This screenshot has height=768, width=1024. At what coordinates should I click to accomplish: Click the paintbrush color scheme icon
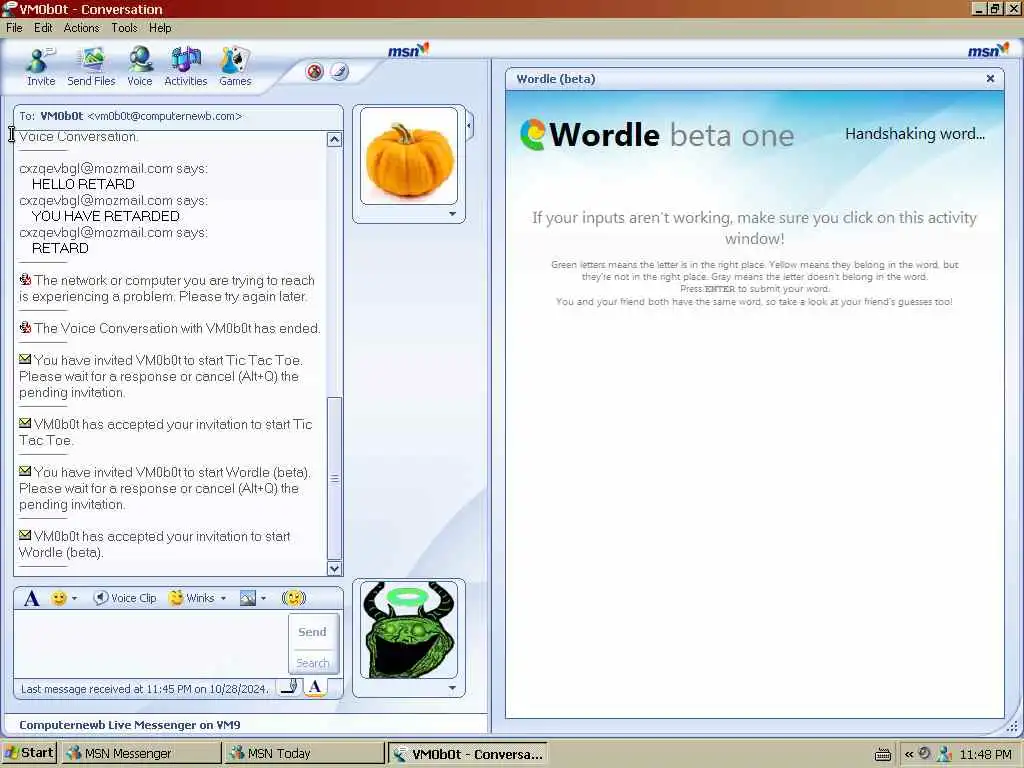[339, 71]
